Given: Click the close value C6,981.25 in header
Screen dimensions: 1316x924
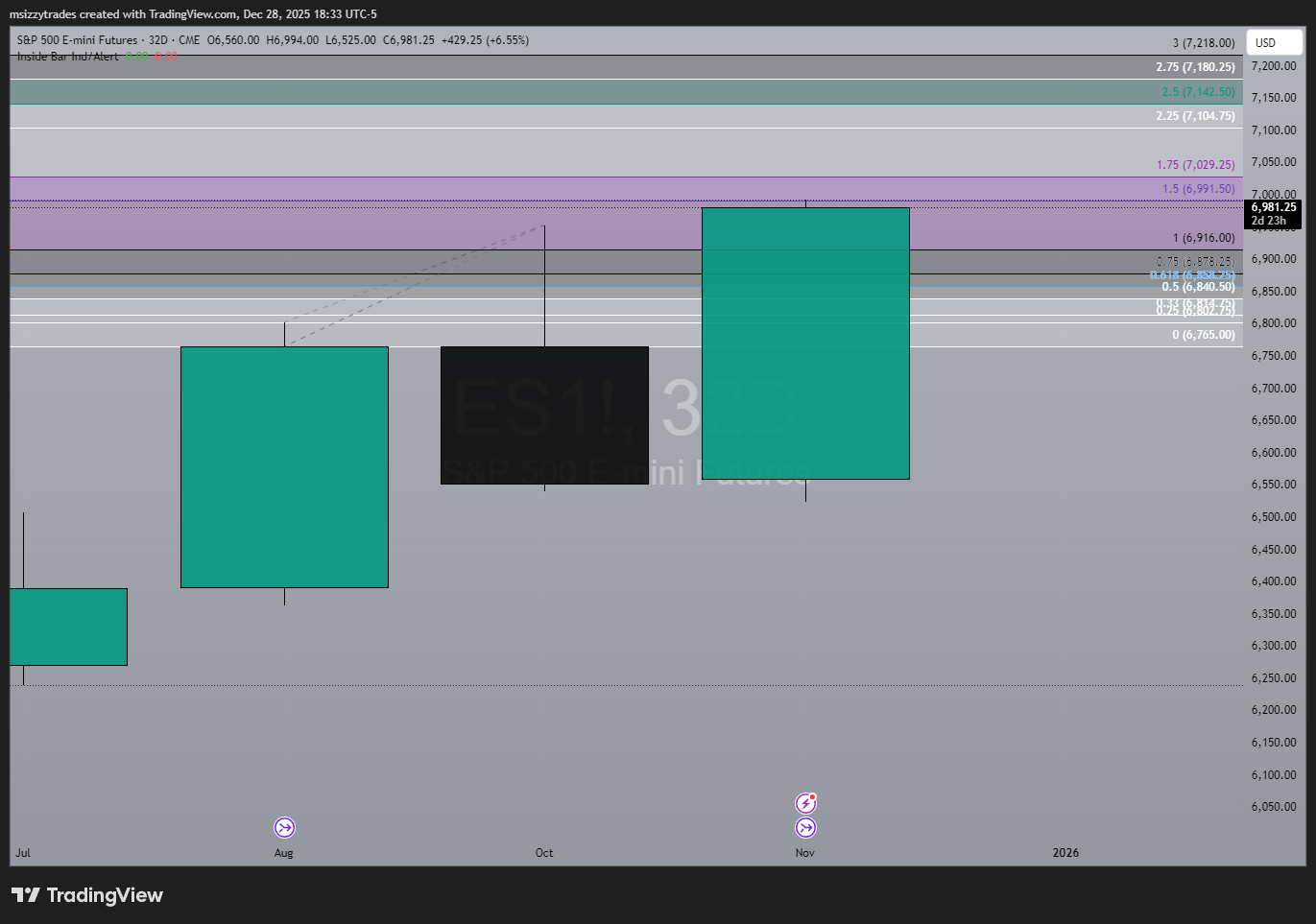Looking at the screenshot, I should [x=409, y=40].
